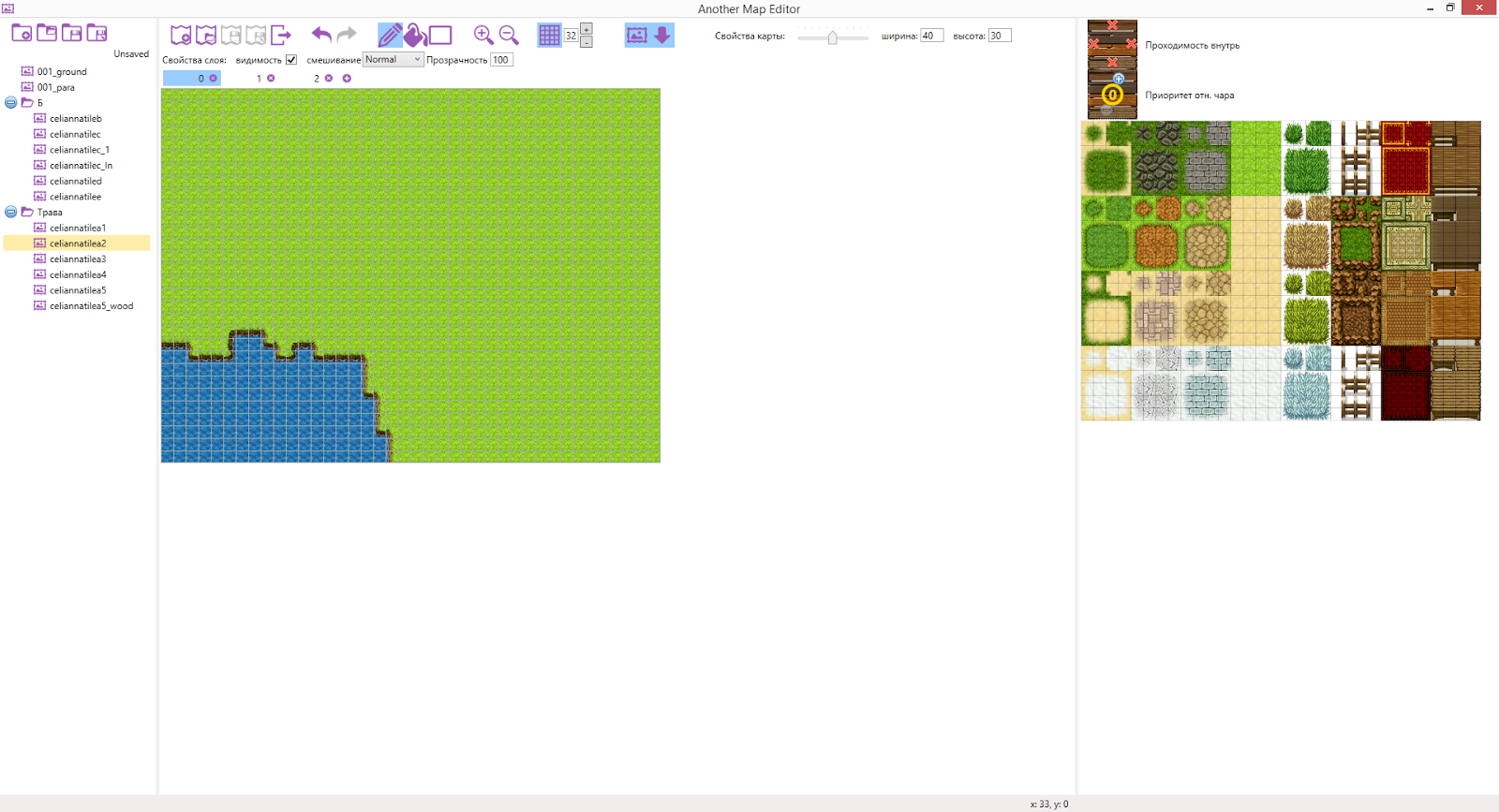Select the celiannatilec_In tileset
This screenshot has height=812, width=1499.
[82, 166]
